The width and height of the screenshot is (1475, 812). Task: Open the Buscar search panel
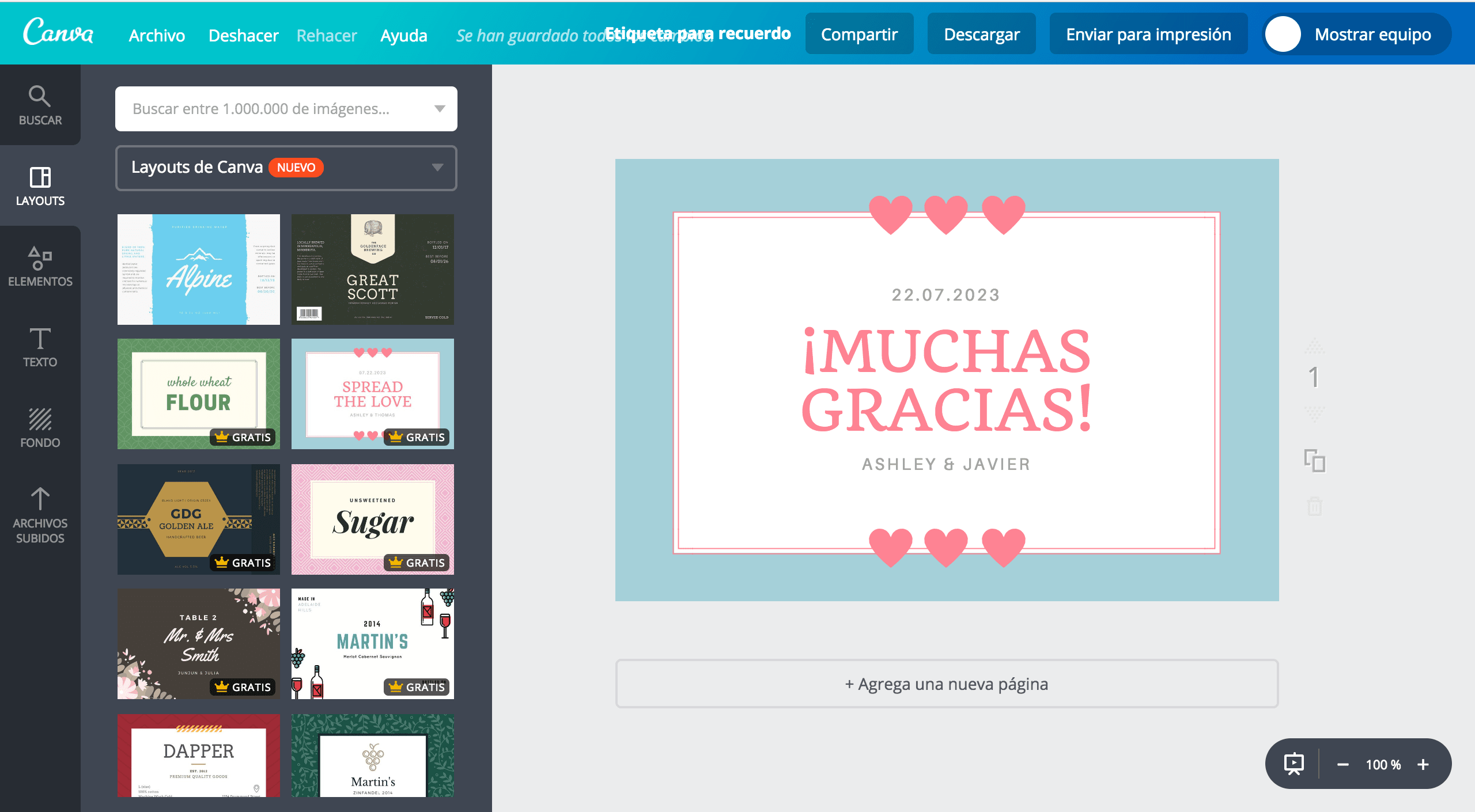(40, 105)
